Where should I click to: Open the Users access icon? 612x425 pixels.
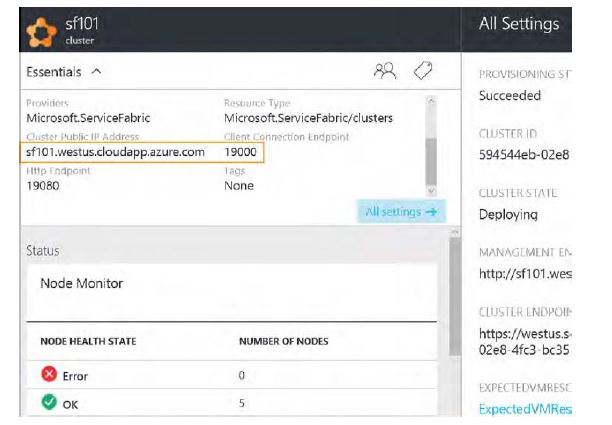[385, 71]
